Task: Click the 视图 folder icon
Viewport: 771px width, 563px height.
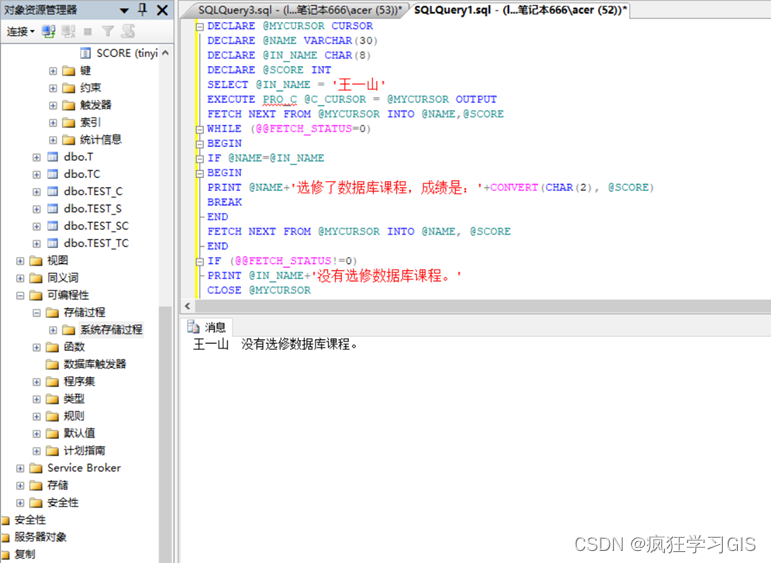Action: click(36, 261)
